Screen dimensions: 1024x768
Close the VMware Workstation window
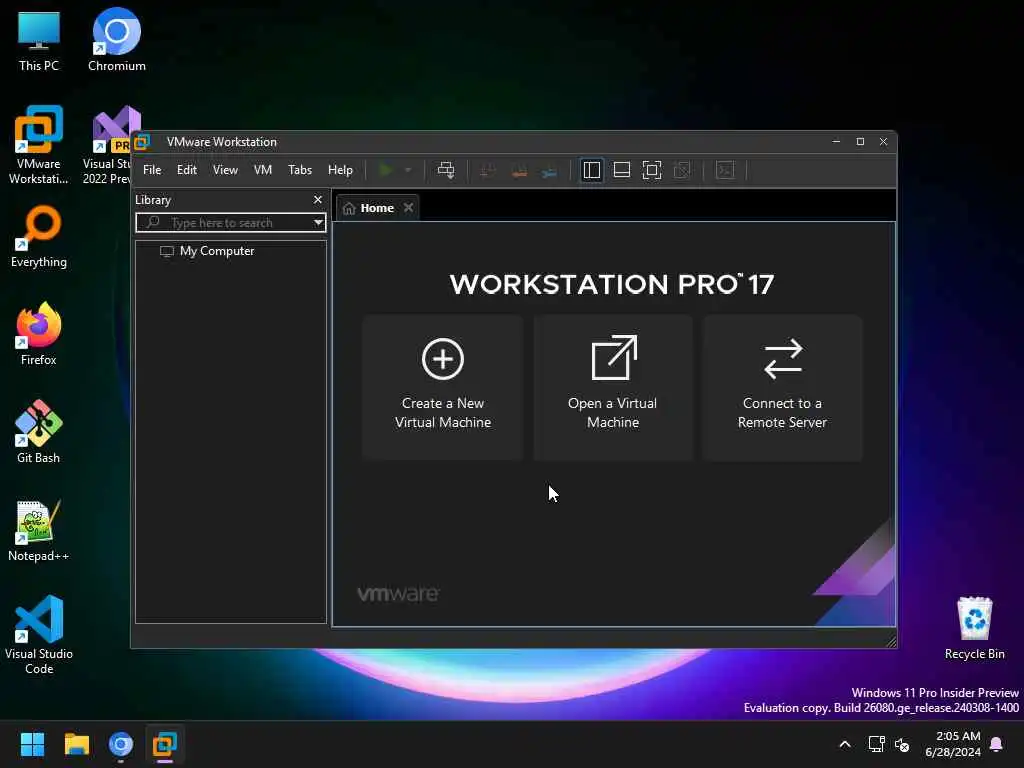pos(884,141)
